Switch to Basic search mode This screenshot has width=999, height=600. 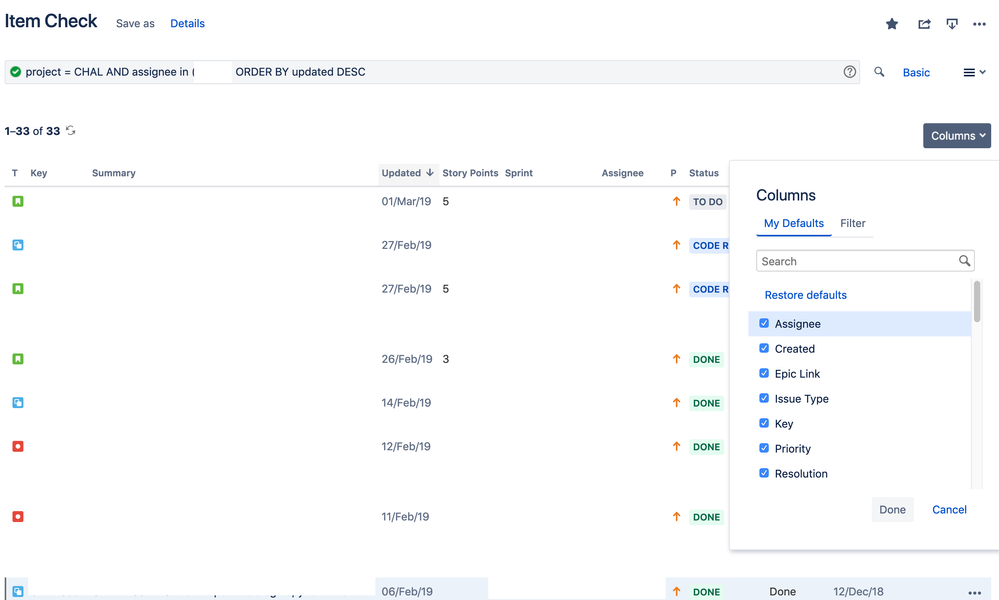pyautogui.click(x=916, y=73)
